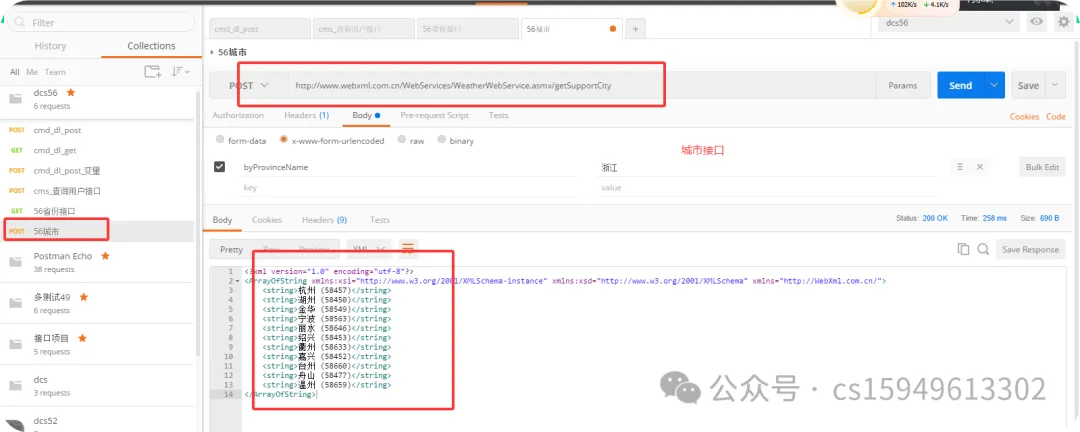Open the 接口项目 collection folder

14,344
